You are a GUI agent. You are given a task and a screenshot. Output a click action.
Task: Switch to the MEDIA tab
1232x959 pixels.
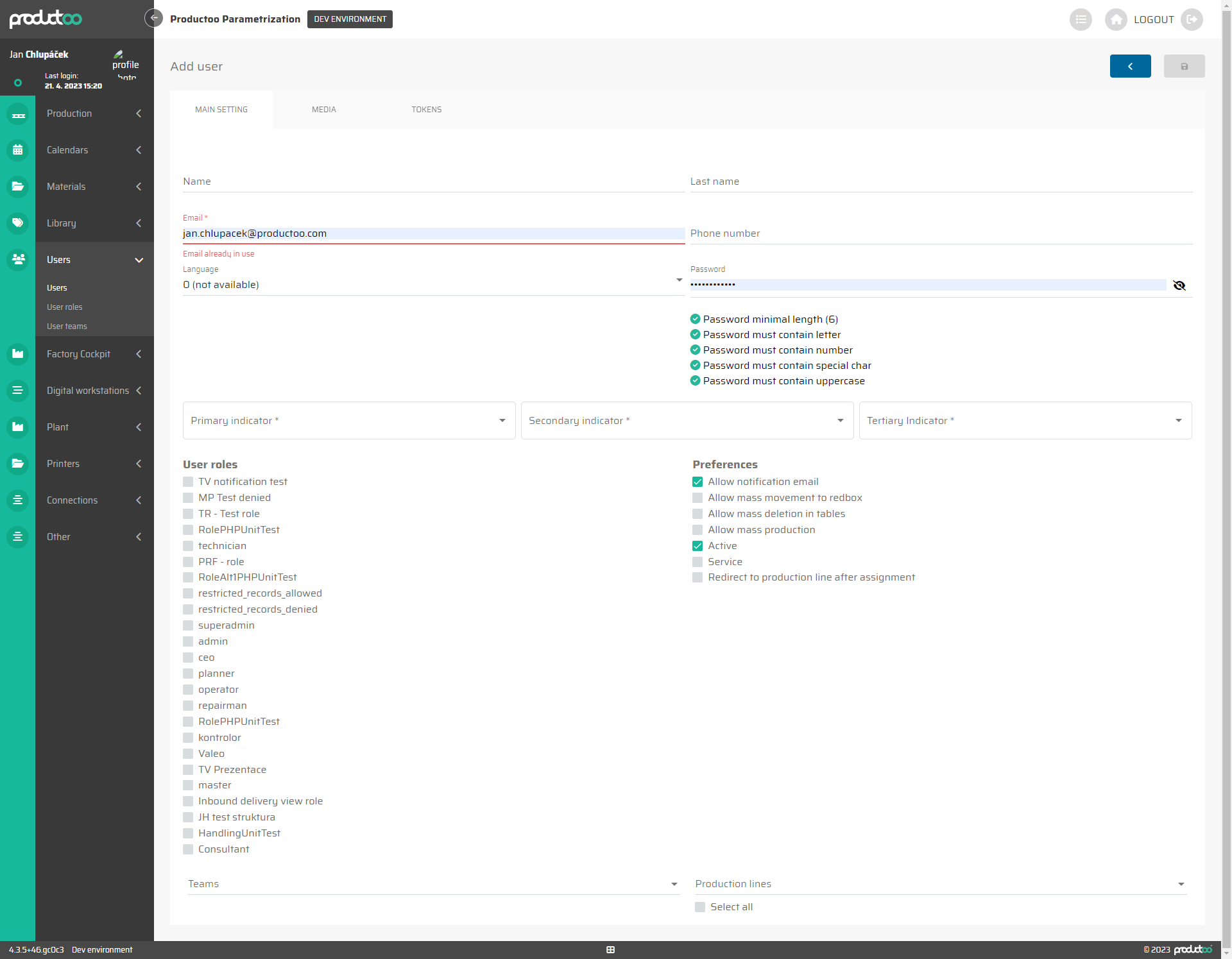[324, 110]
